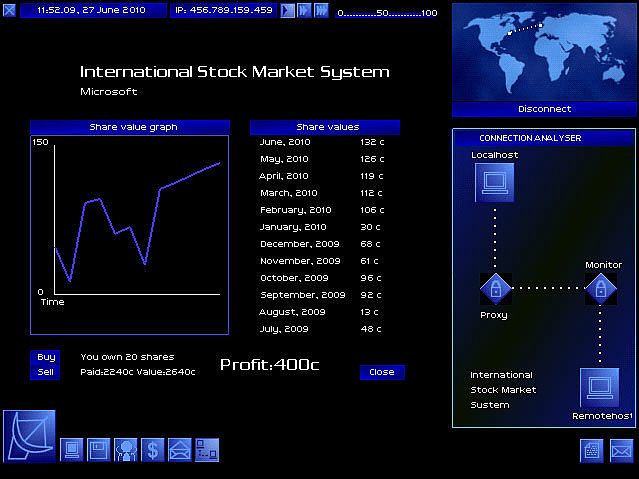Open the satellite dish software menu

click(29, 436)
